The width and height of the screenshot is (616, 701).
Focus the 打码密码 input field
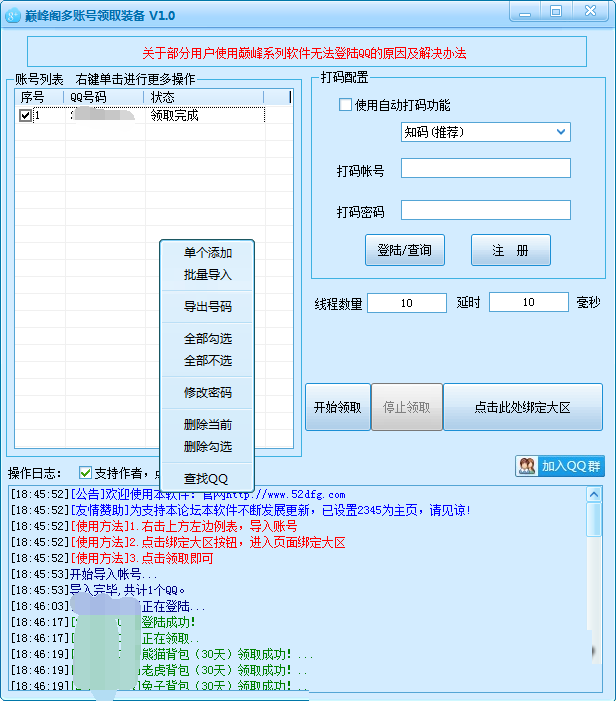pos(485,210)
